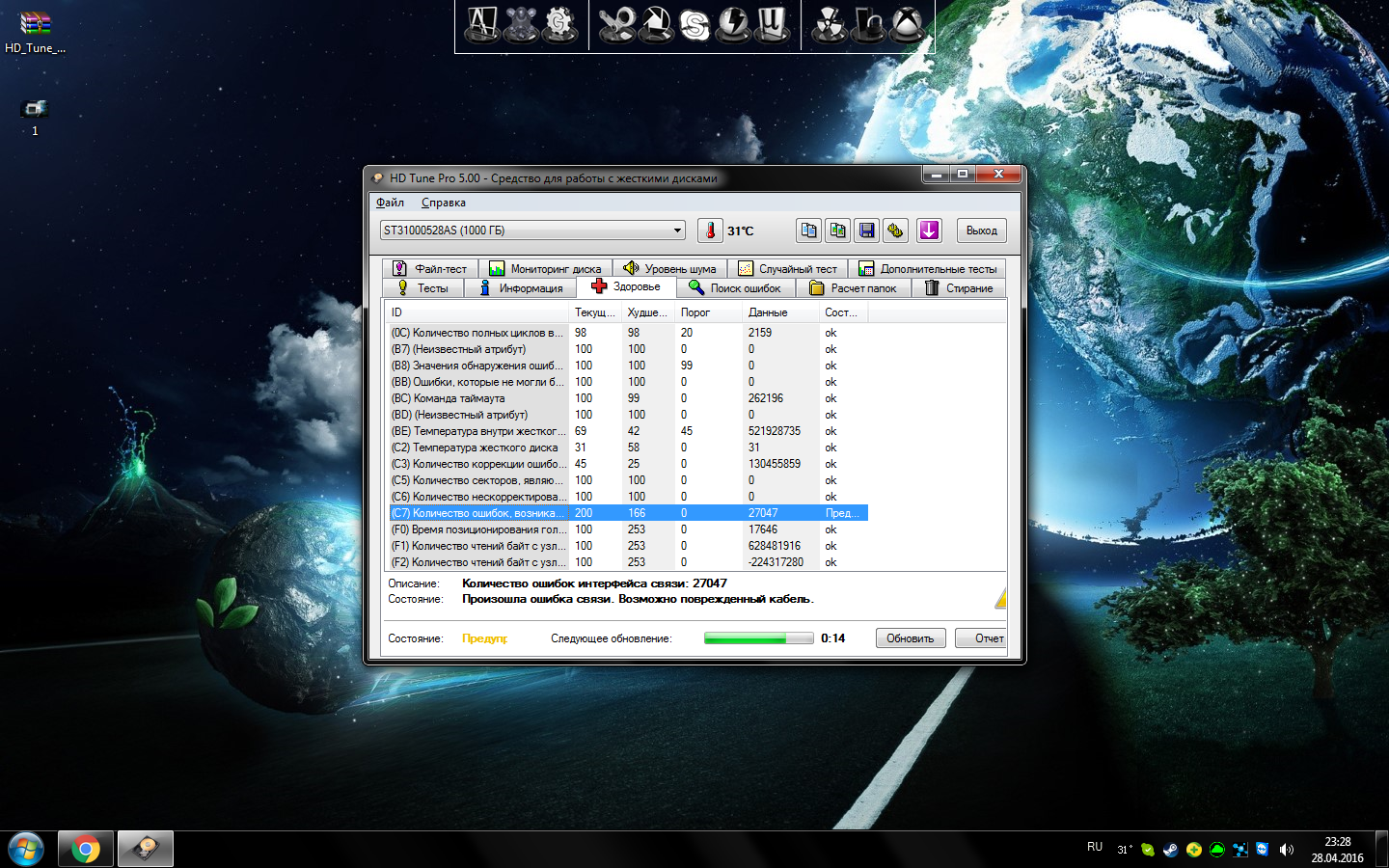Click the volume speaker tray icon
The width and height of the screenshot is (1389, 868).
tap(1286, 850)
